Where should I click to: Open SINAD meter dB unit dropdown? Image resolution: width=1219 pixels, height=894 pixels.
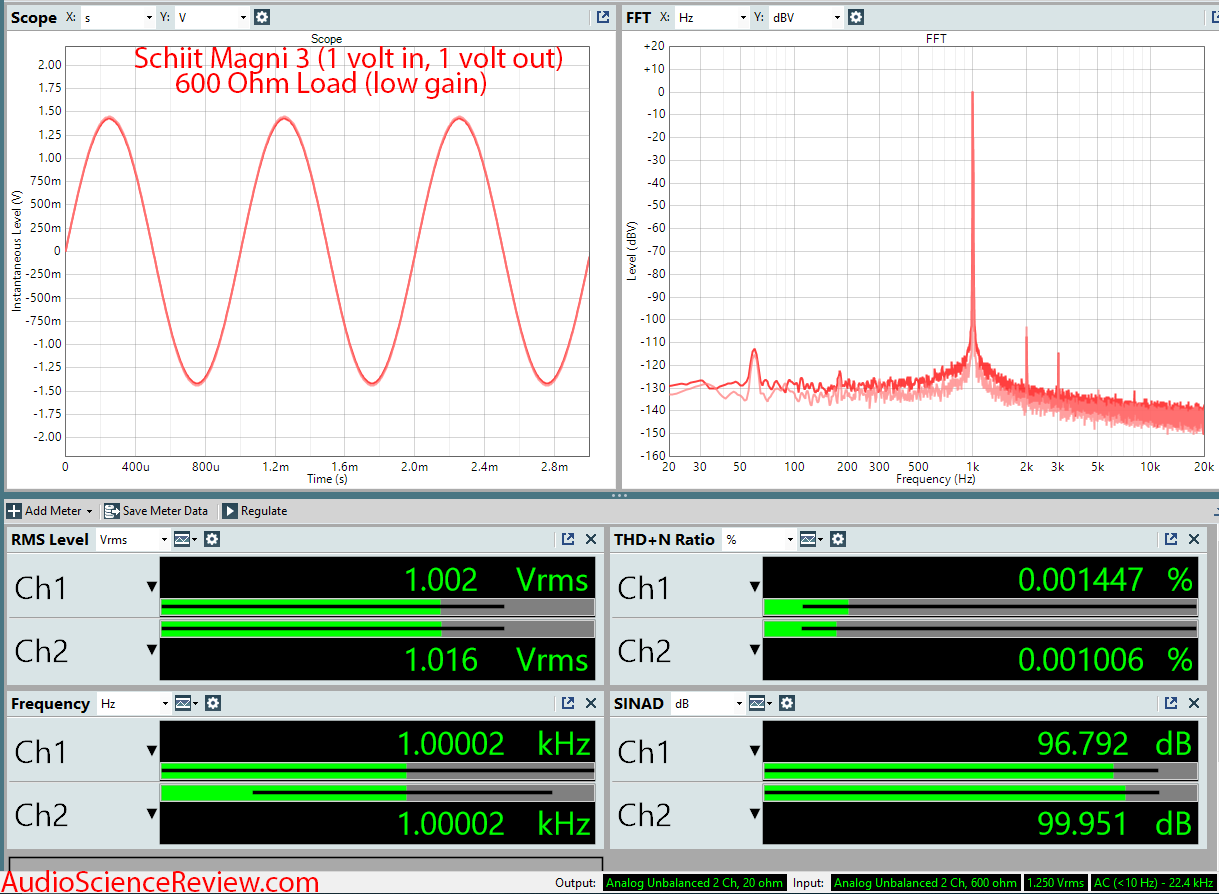click(706, 703)
